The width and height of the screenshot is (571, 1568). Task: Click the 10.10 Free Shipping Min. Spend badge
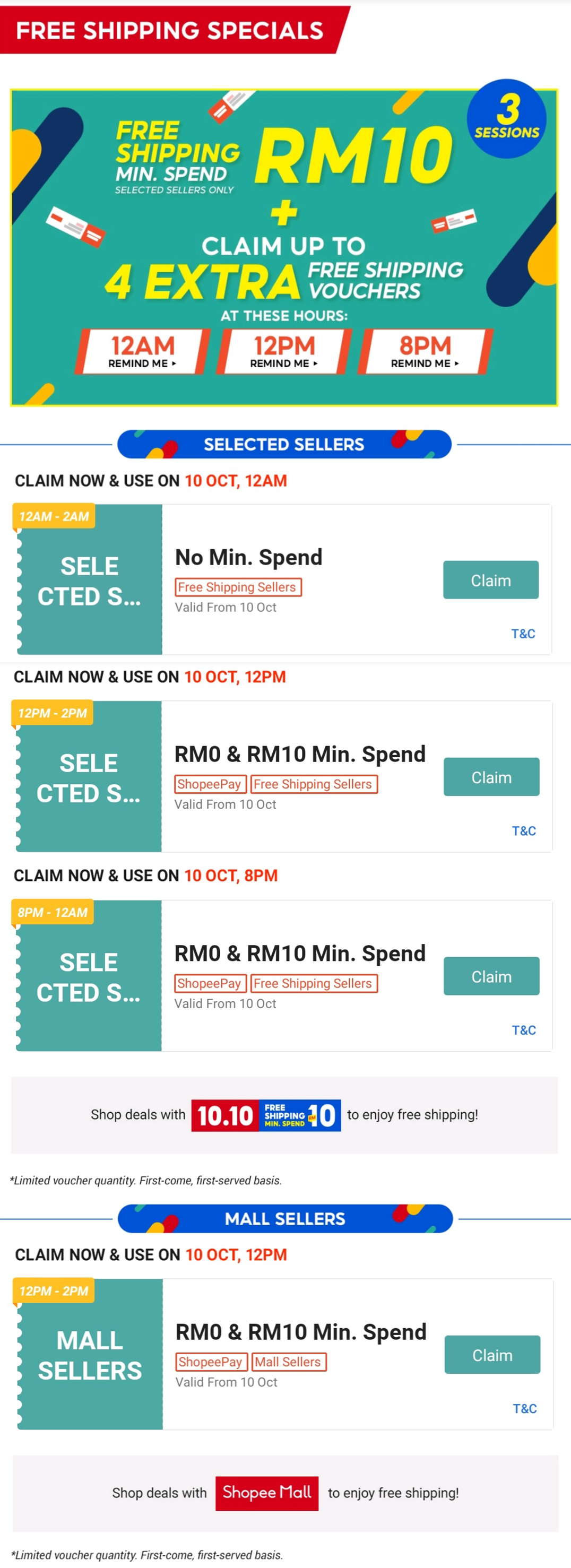coord(266,1115)
